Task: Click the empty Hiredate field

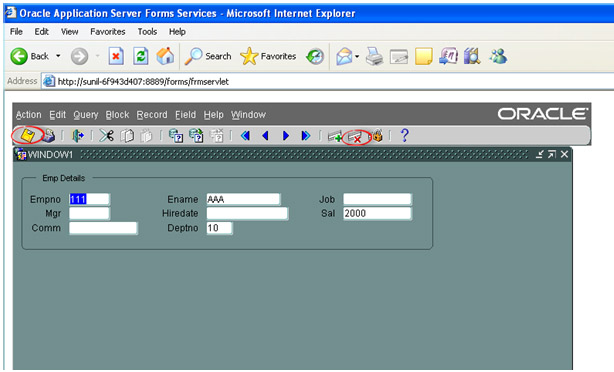Action: click(x=247, y=213)
